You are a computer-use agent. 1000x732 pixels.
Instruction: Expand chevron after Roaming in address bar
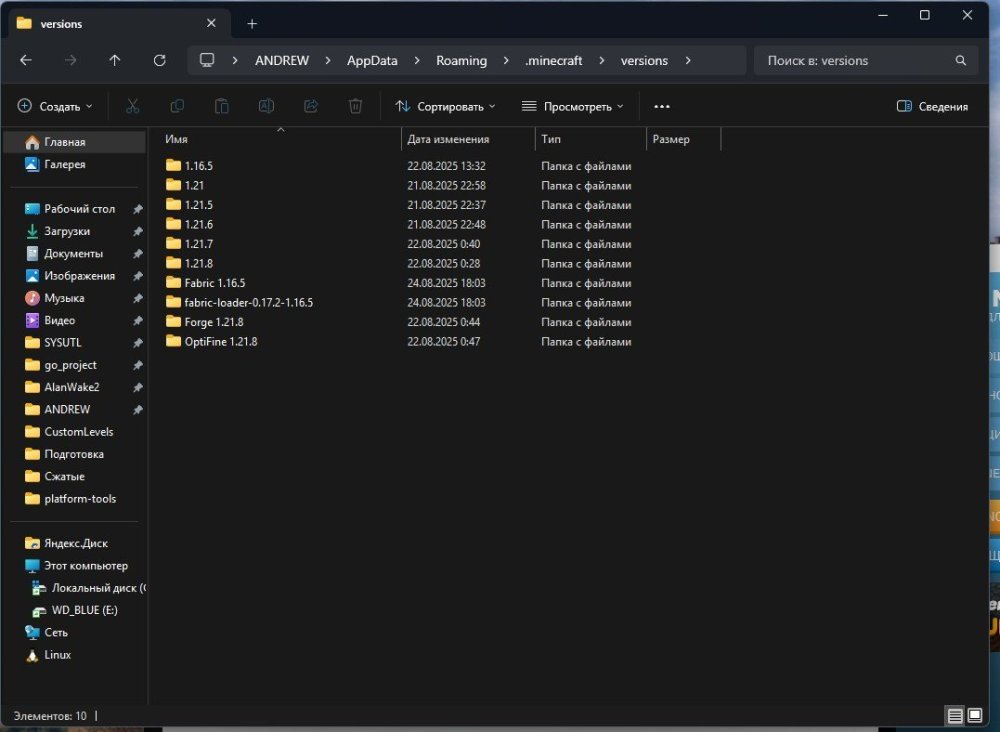pyautogui.click(x=506, y=61)
